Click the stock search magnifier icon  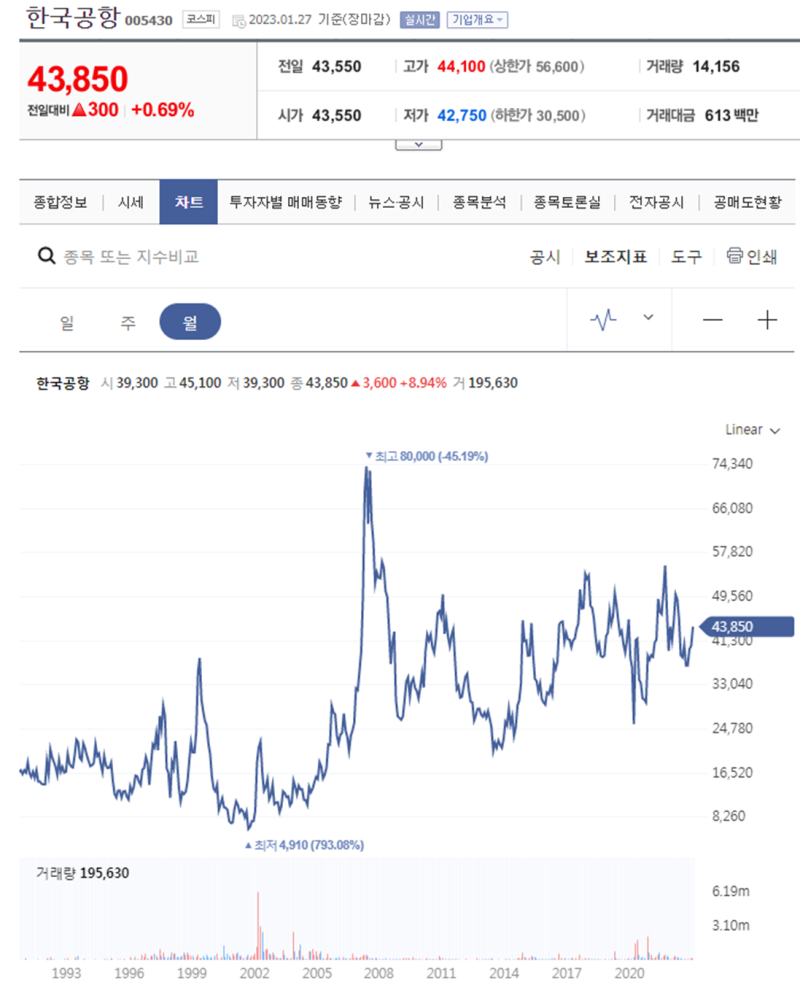tap(46, 256)
